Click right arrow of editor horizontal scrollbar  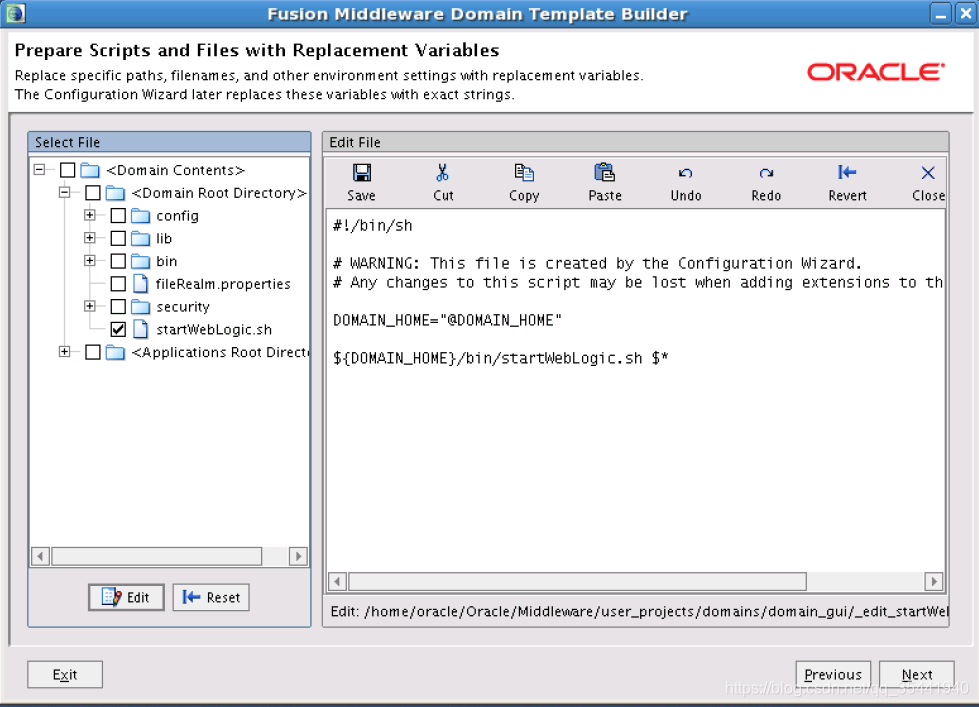click(933, 582)
